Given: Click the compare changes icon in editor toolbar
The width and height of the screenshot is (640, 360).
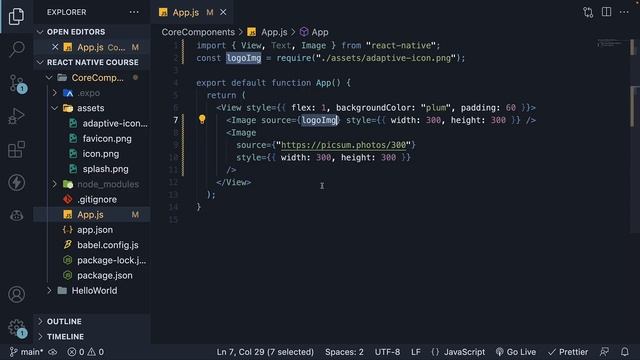Looking at the screenshot, I should point(588,12).
